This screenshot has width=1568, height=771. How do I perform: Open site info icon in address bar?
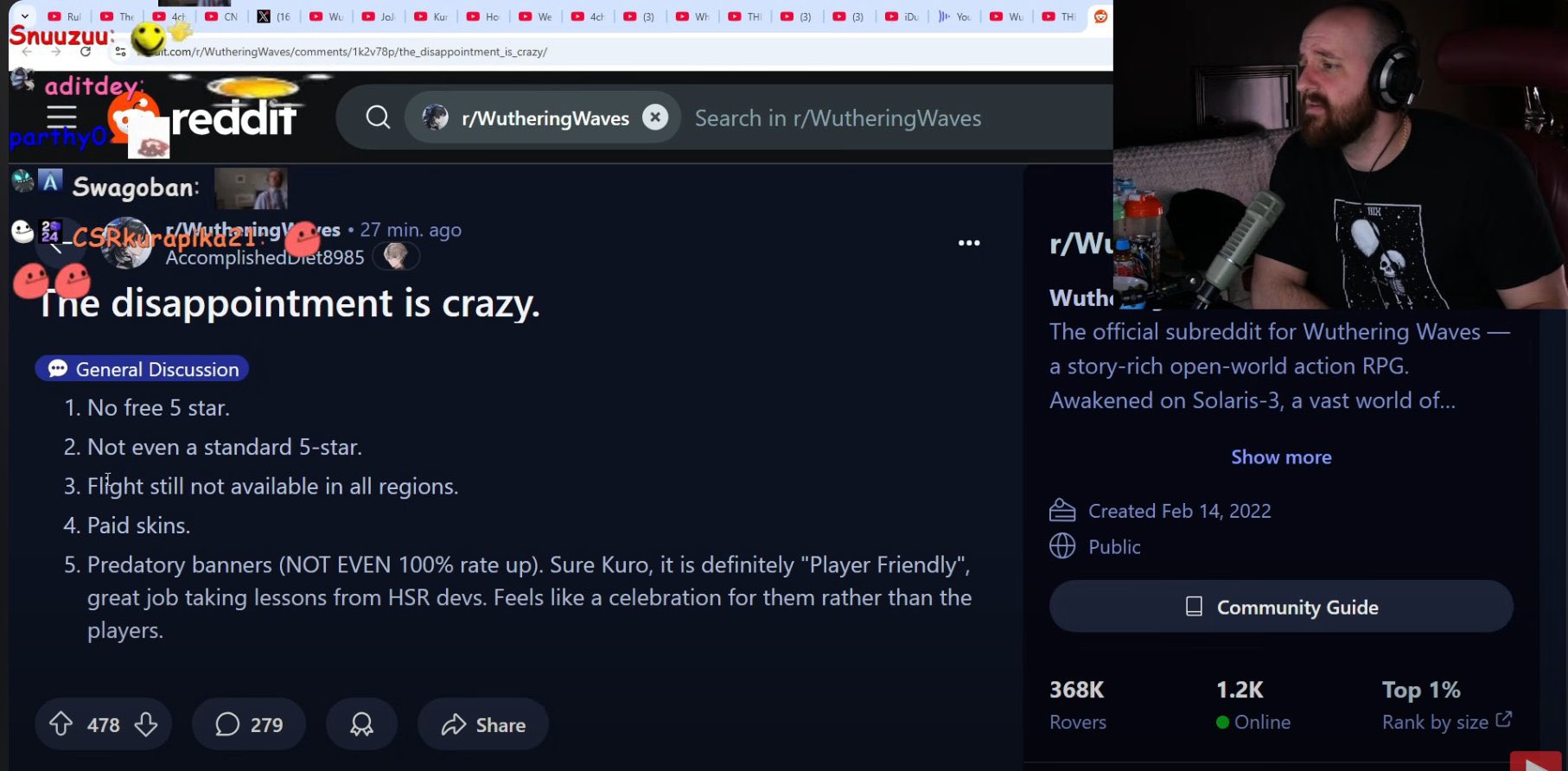[120, 52]
